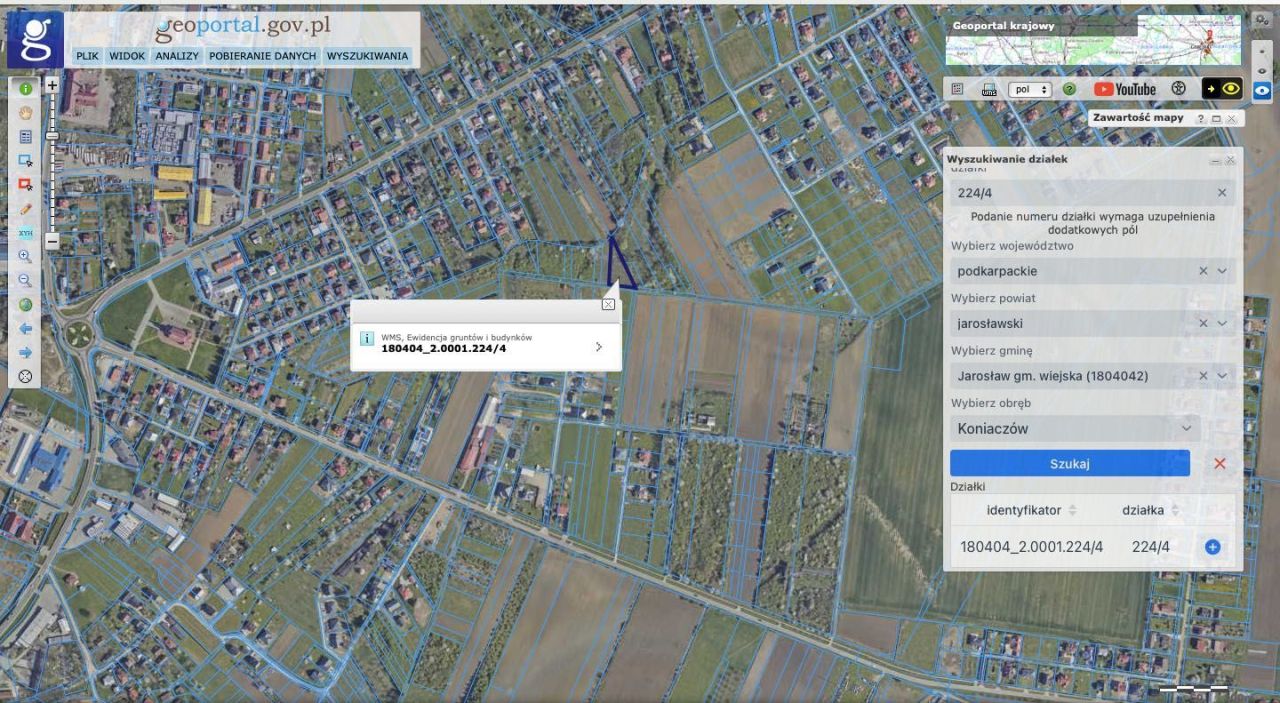Go to previous map view arrow

coord(26,329)
